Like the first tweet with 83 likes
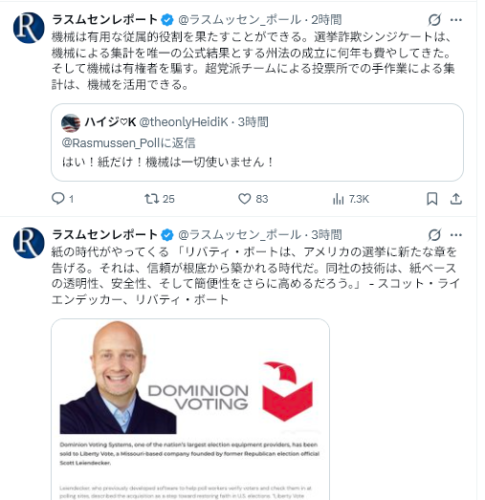Viewport: 485px width, 500px height. point(244,199)
